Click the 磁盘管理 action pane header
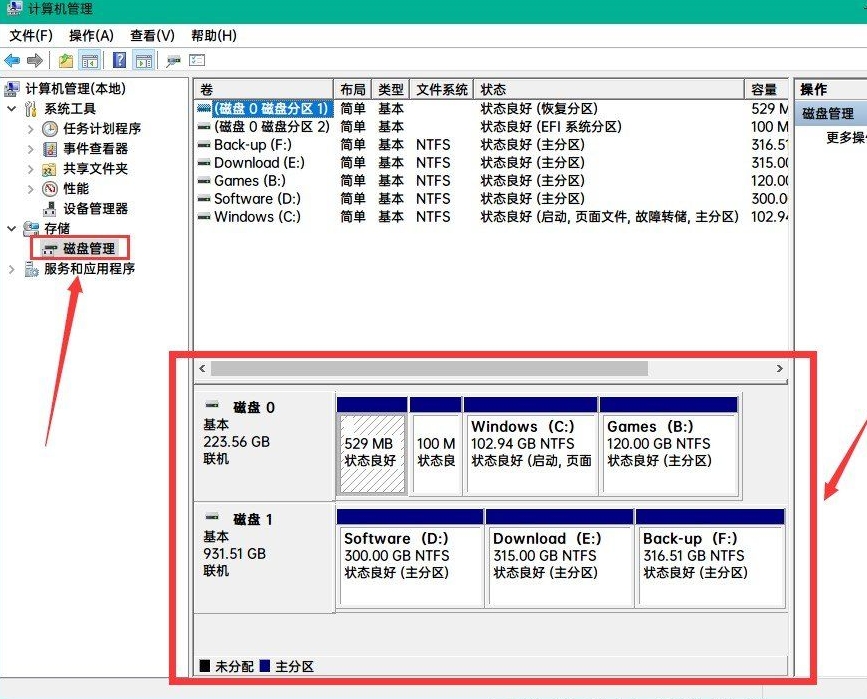867x699 pixels. coord(831,114)
